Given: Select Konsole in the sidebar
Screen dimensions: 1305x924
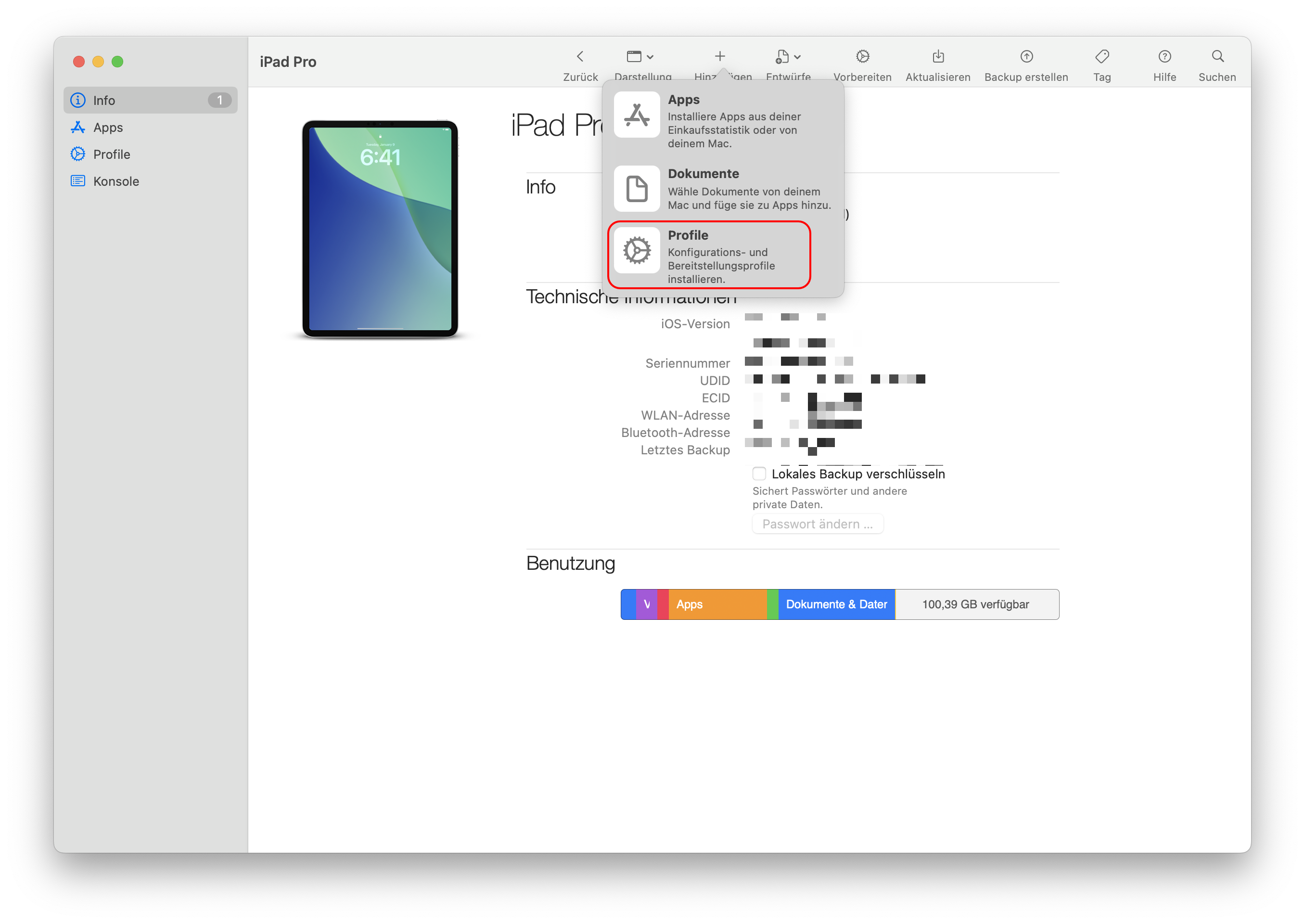Looking at the screenshot, I should pos(151,181).
